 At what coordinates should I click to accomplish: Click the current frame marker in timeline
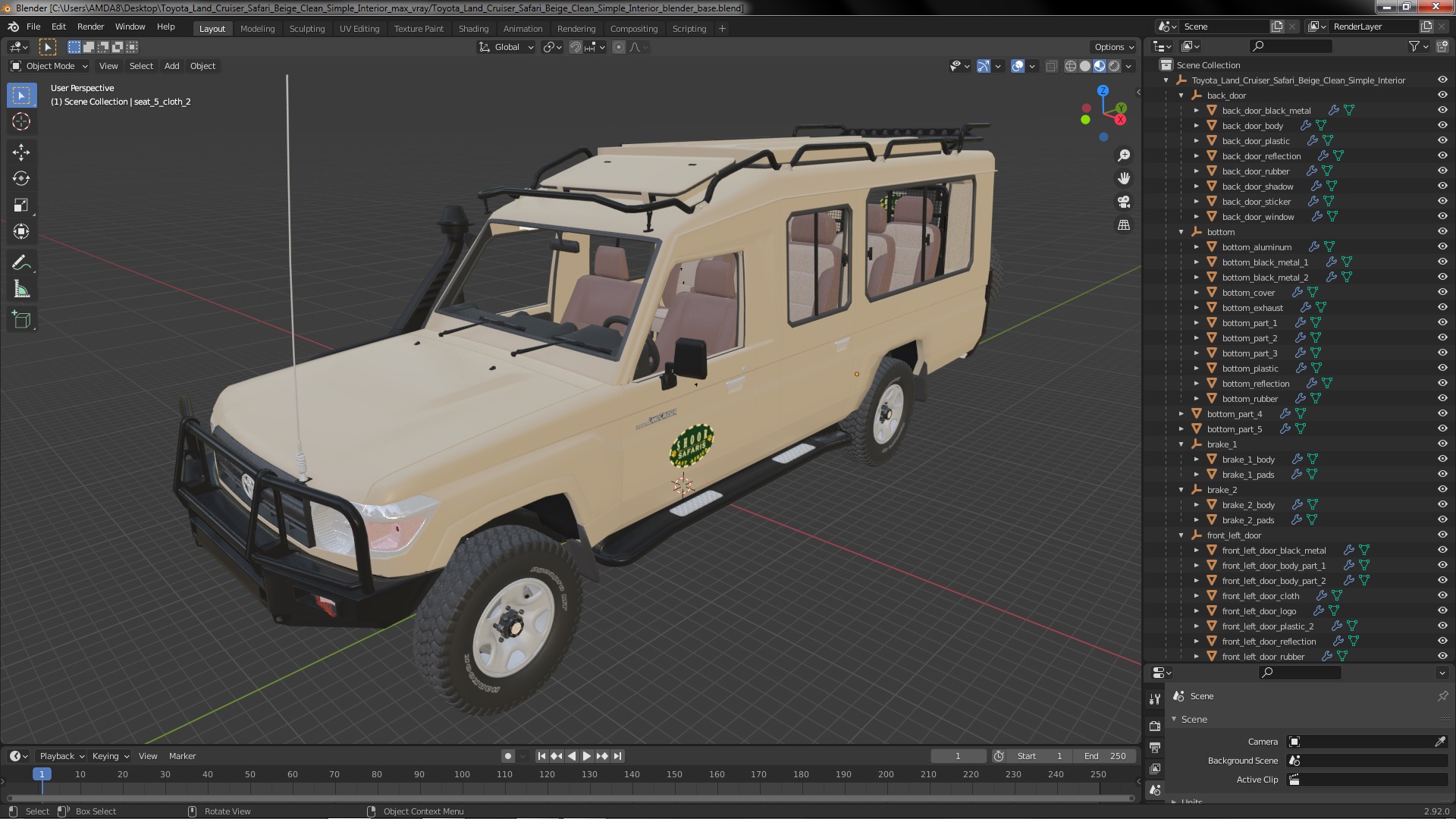[42, 774]
